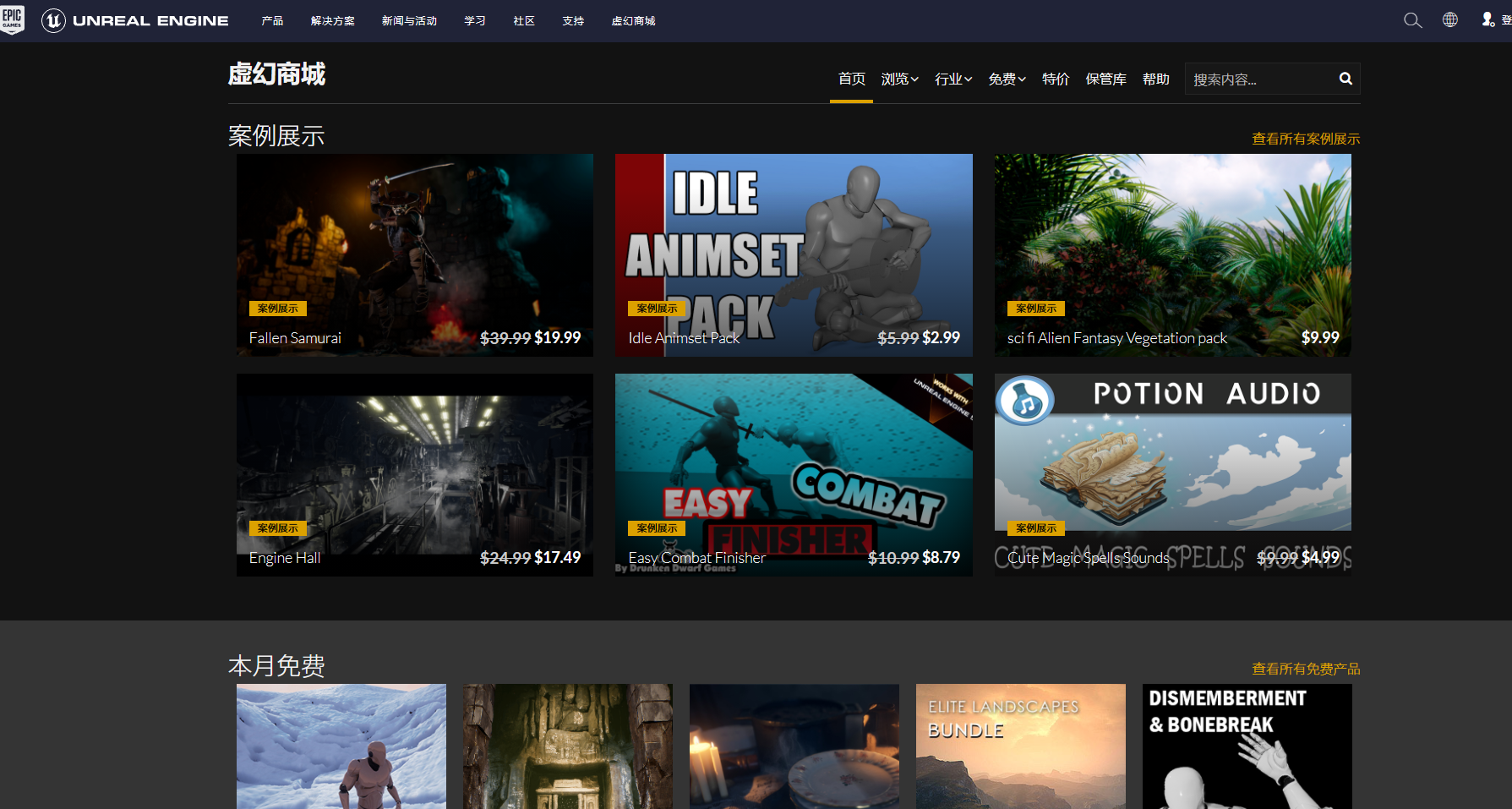
Task: Open the 帮助 page
Action: (x=1155, y=79)
